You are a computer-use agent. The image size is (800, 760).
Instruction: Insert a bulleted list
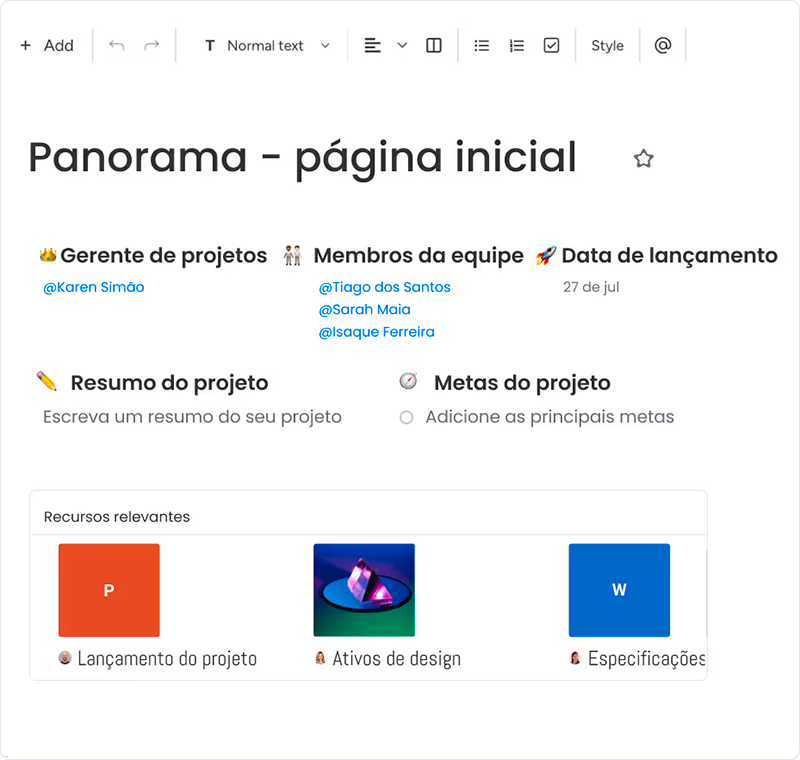pyautogui.click(x=482, y=46)
